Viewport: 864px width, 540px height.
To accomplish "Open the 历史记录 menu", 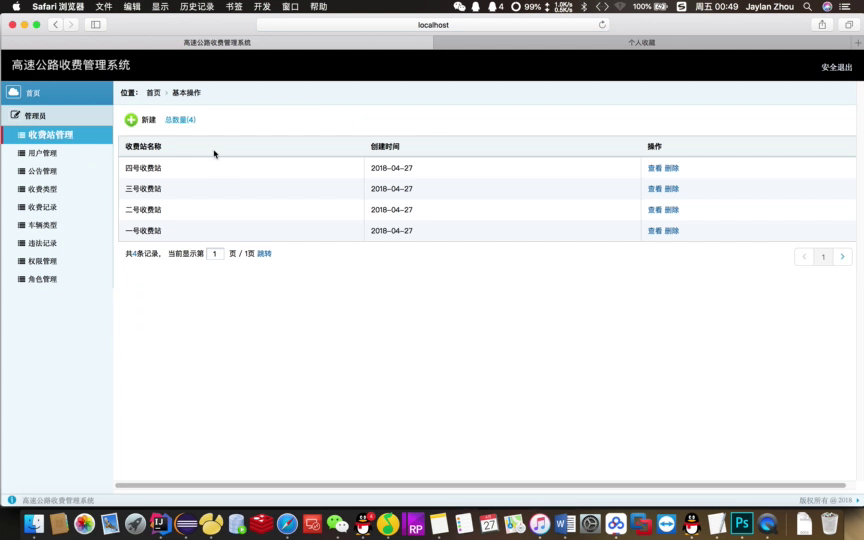I will 197,7.
